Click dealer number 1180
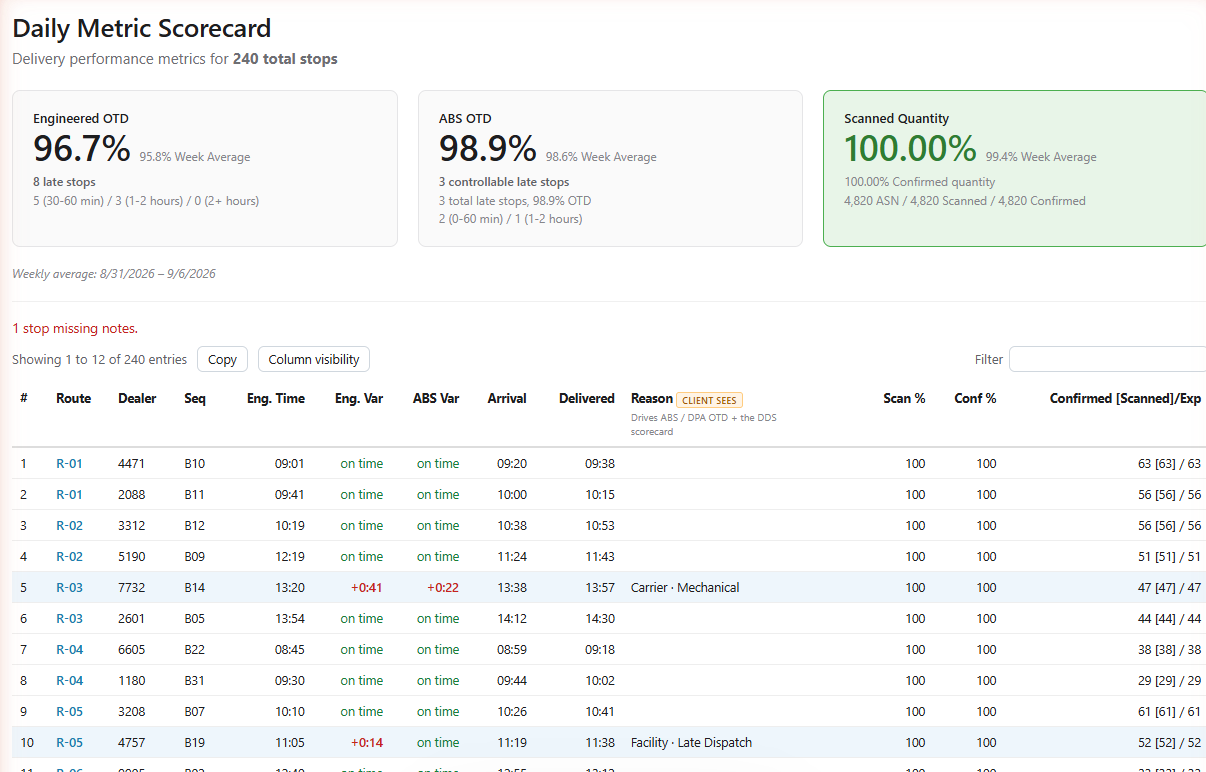The image size is (1206, 772). 131,680
